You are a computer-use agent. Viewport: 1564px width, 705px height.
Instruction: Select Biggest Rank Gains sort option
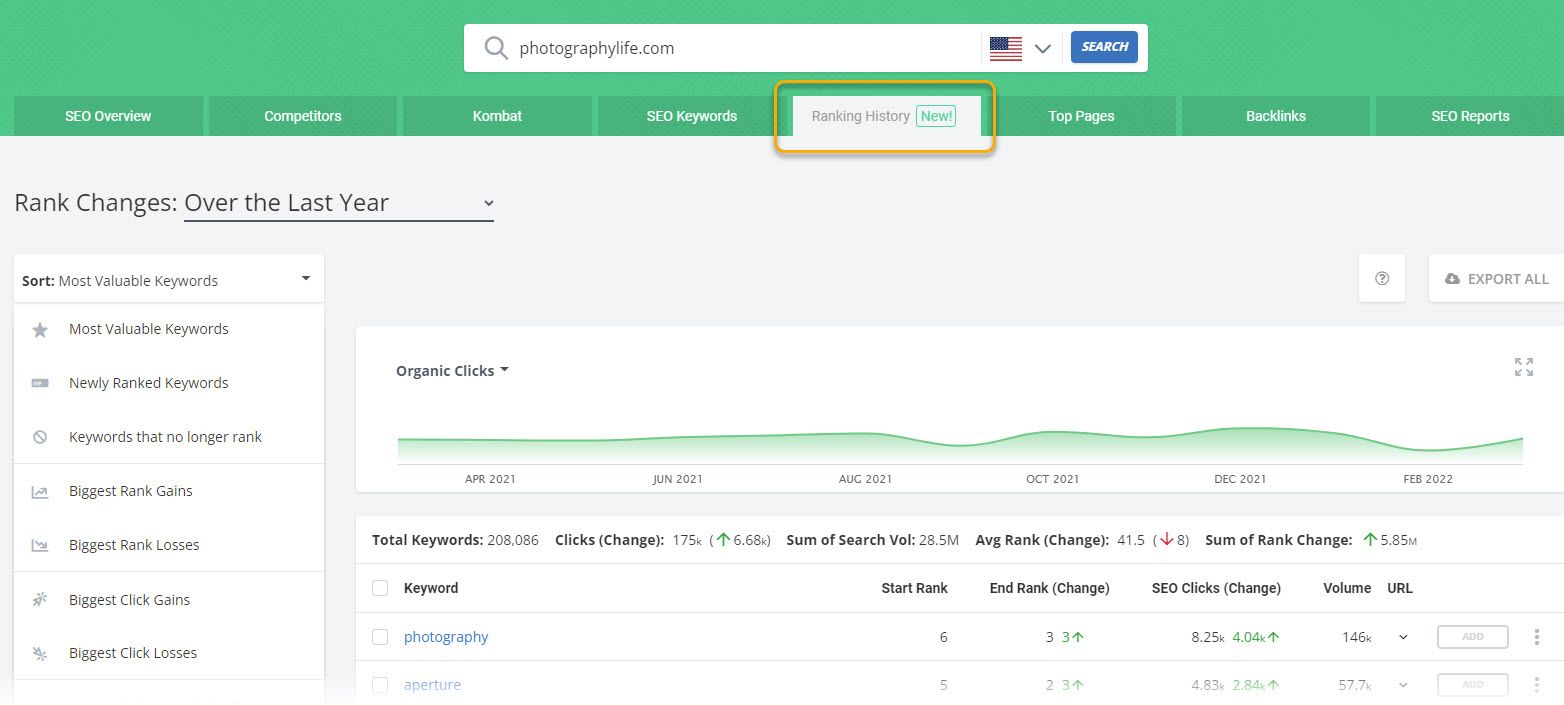[169, 491]
